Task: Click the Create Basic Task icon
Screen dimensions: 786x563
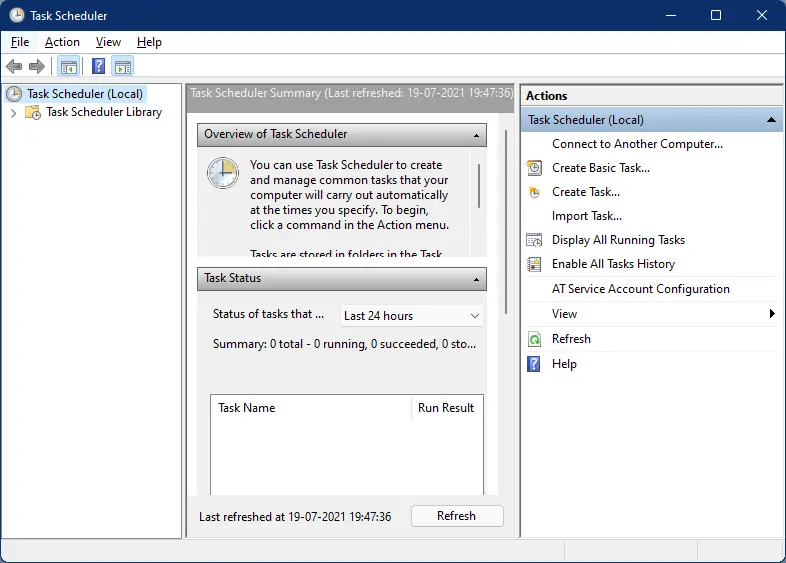Action: [x=534, y=168]
